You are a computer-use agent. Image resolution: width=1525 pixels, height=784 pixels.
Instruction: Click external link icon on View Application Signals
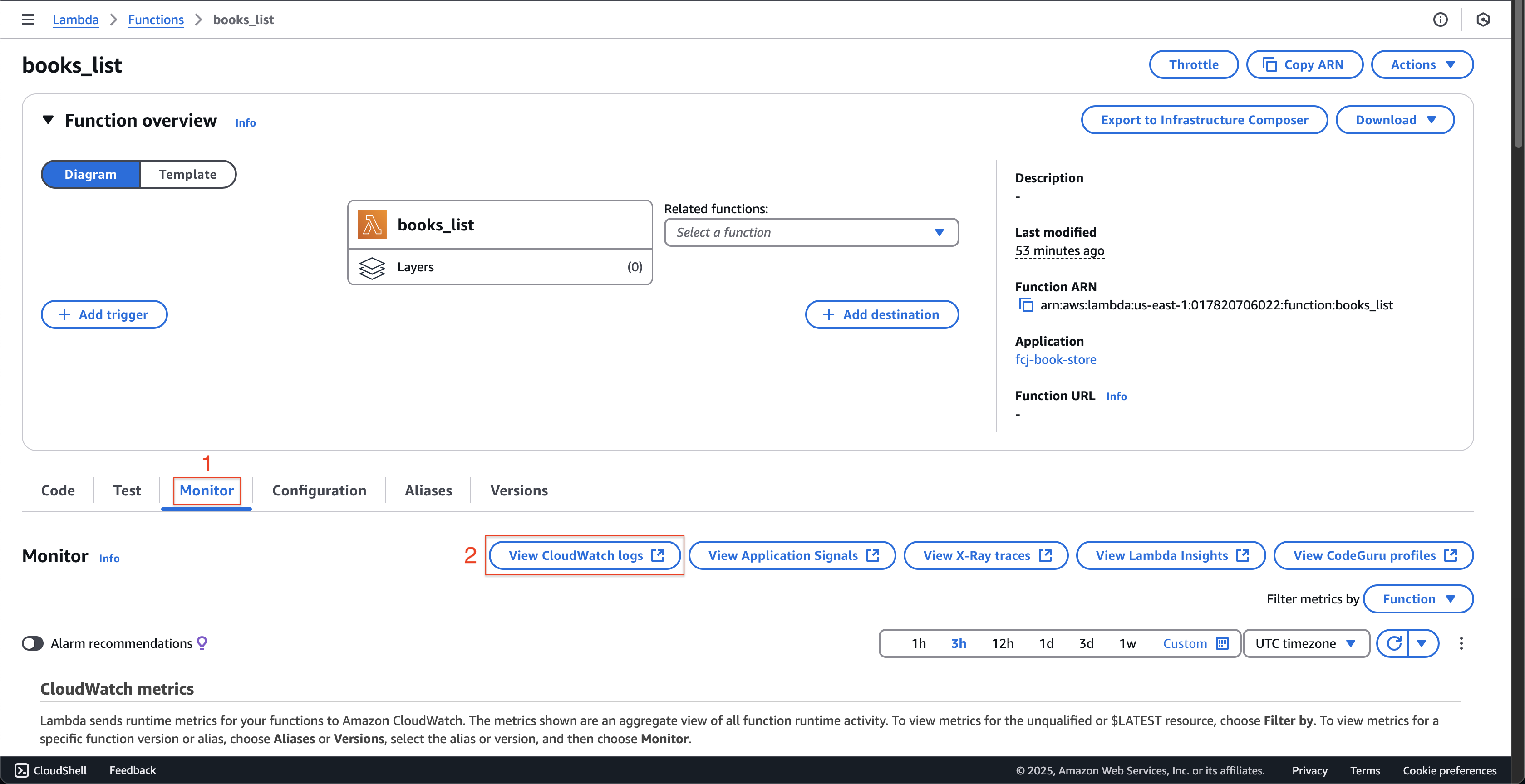(873, 555)
